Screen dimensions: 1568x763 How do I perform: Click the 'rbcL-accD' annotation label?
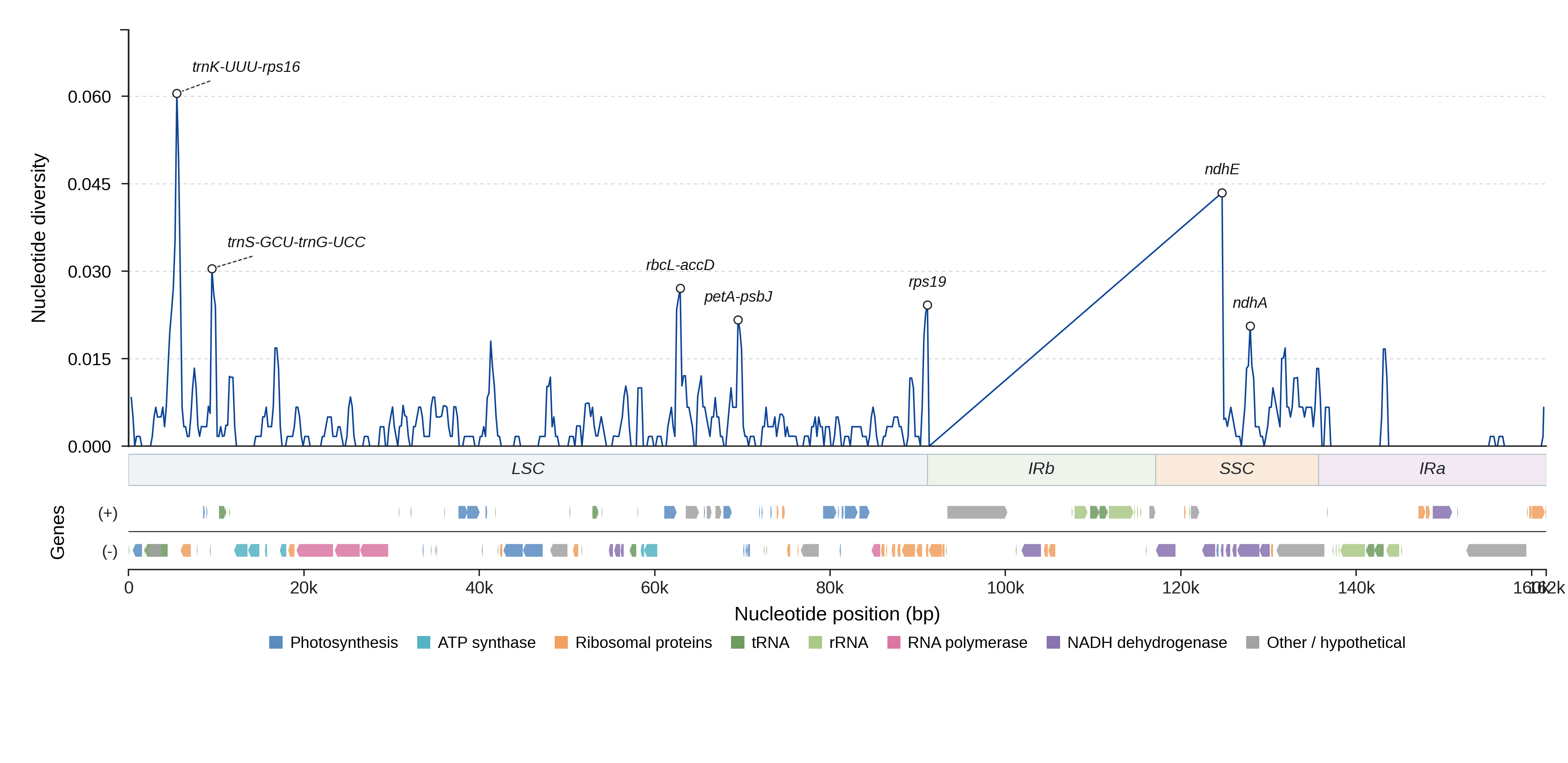(x=680, y=265)
